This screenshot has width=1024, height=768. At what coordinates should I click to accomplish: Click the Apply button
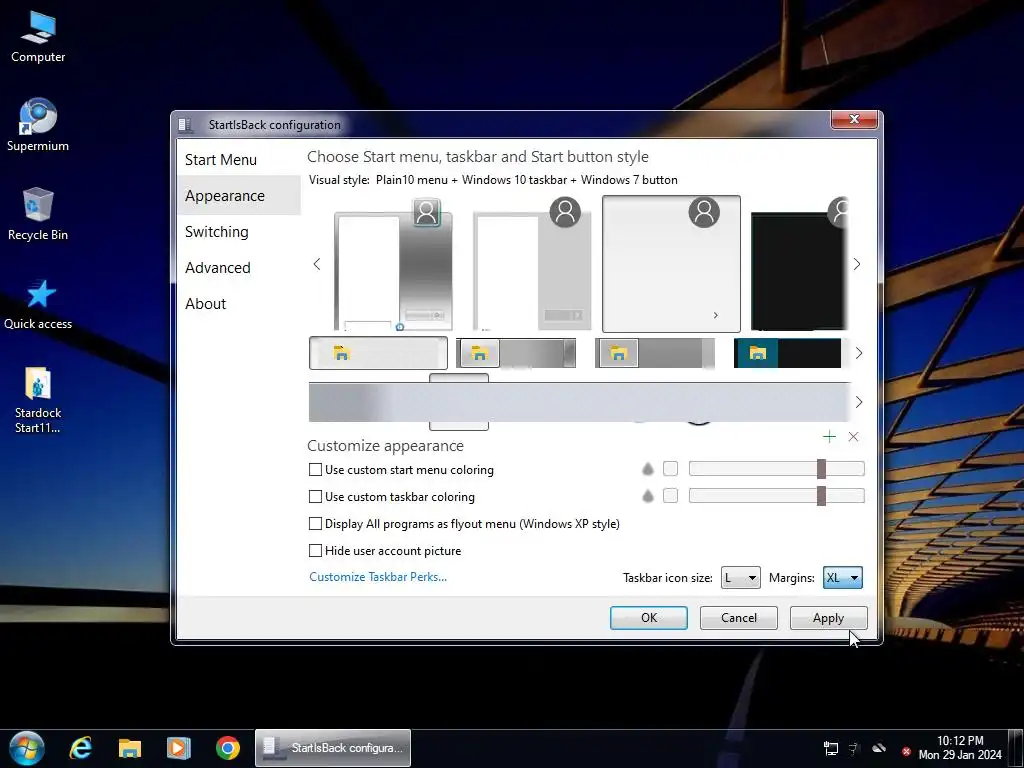pyautogui.click(x=829, y=618)
